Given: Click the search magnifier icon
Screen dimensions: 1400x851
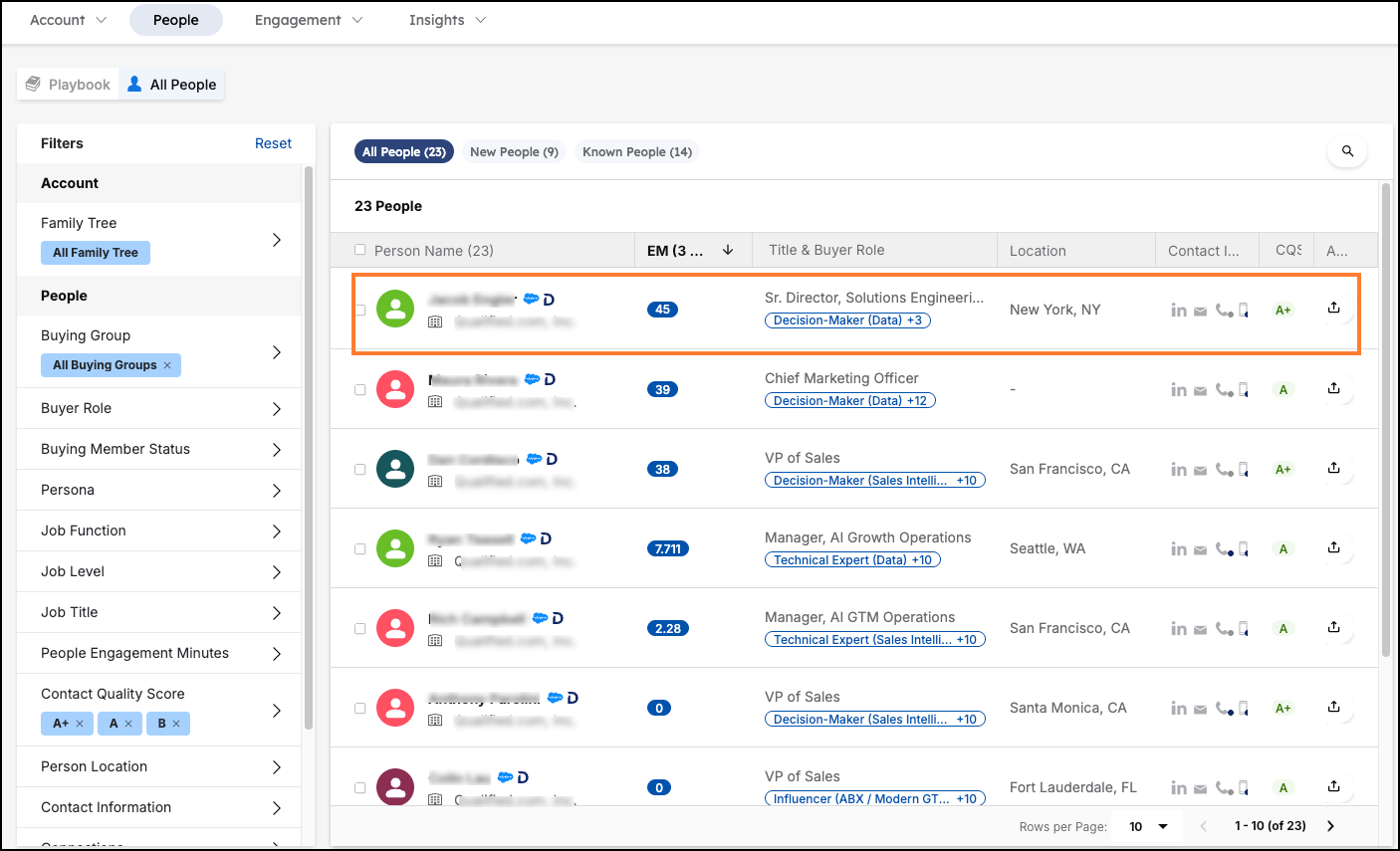Looking at the screenshot, I should click(1347, 151).
